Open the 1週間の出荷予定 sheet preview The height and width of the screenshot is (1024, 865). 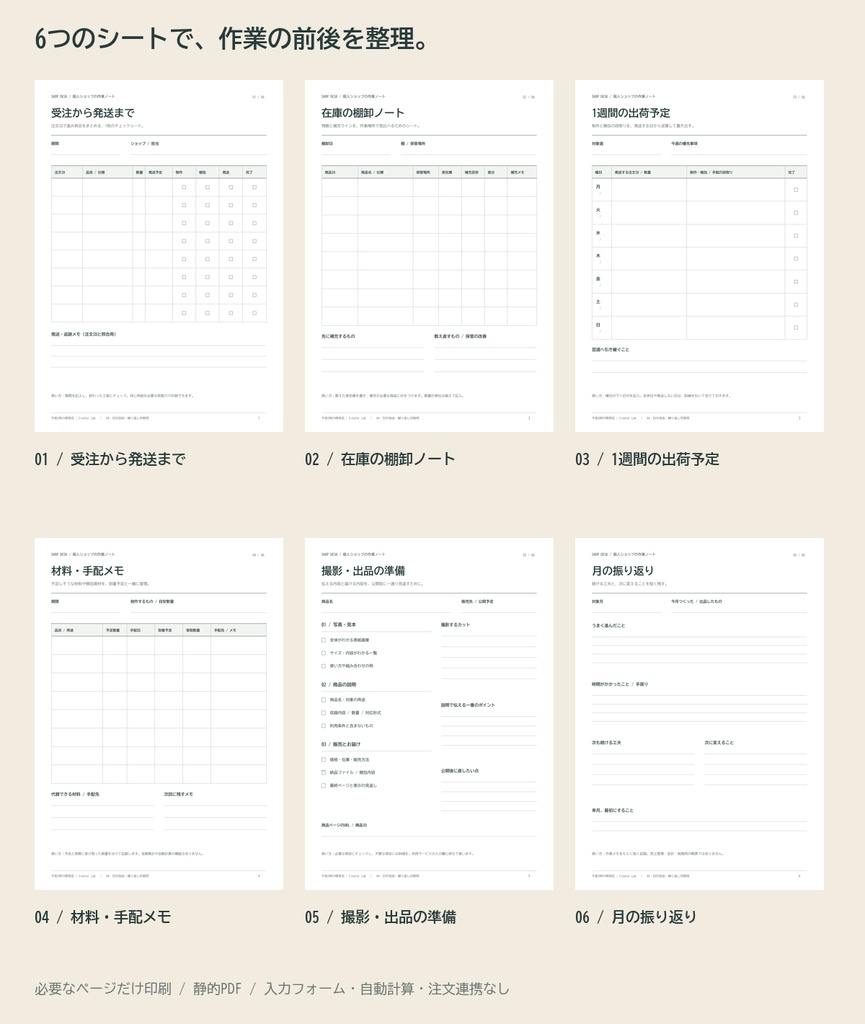[699, 256]
